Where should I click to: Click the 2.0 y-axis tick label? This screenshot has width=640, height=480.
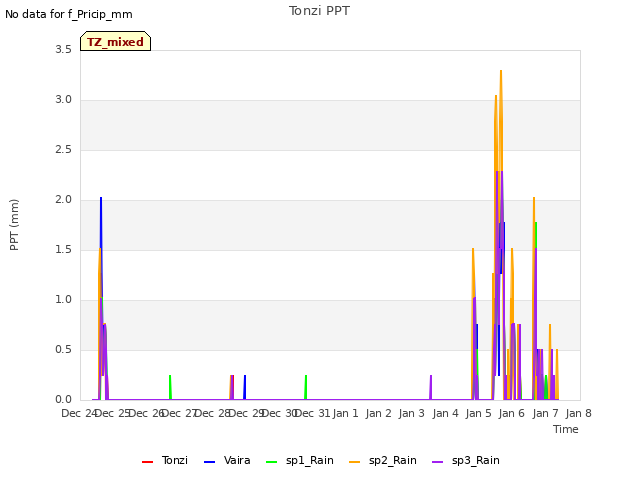click(64, 200)
